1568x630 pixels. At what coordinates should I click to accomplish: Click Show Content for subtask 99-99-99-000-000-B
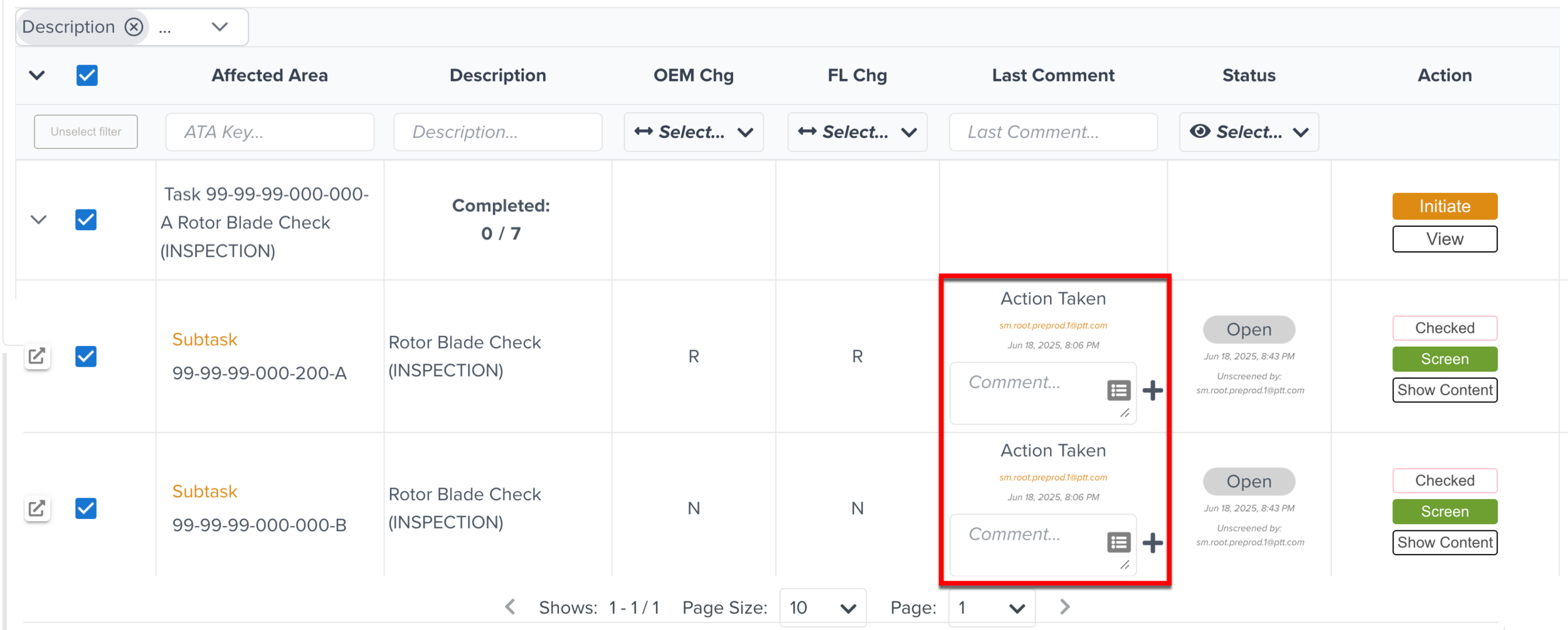[1444, 542]
